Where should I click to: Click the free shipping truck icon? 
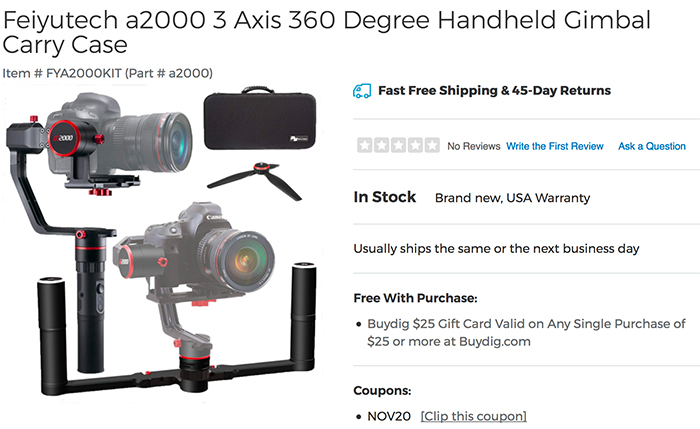tap(362, 91)
